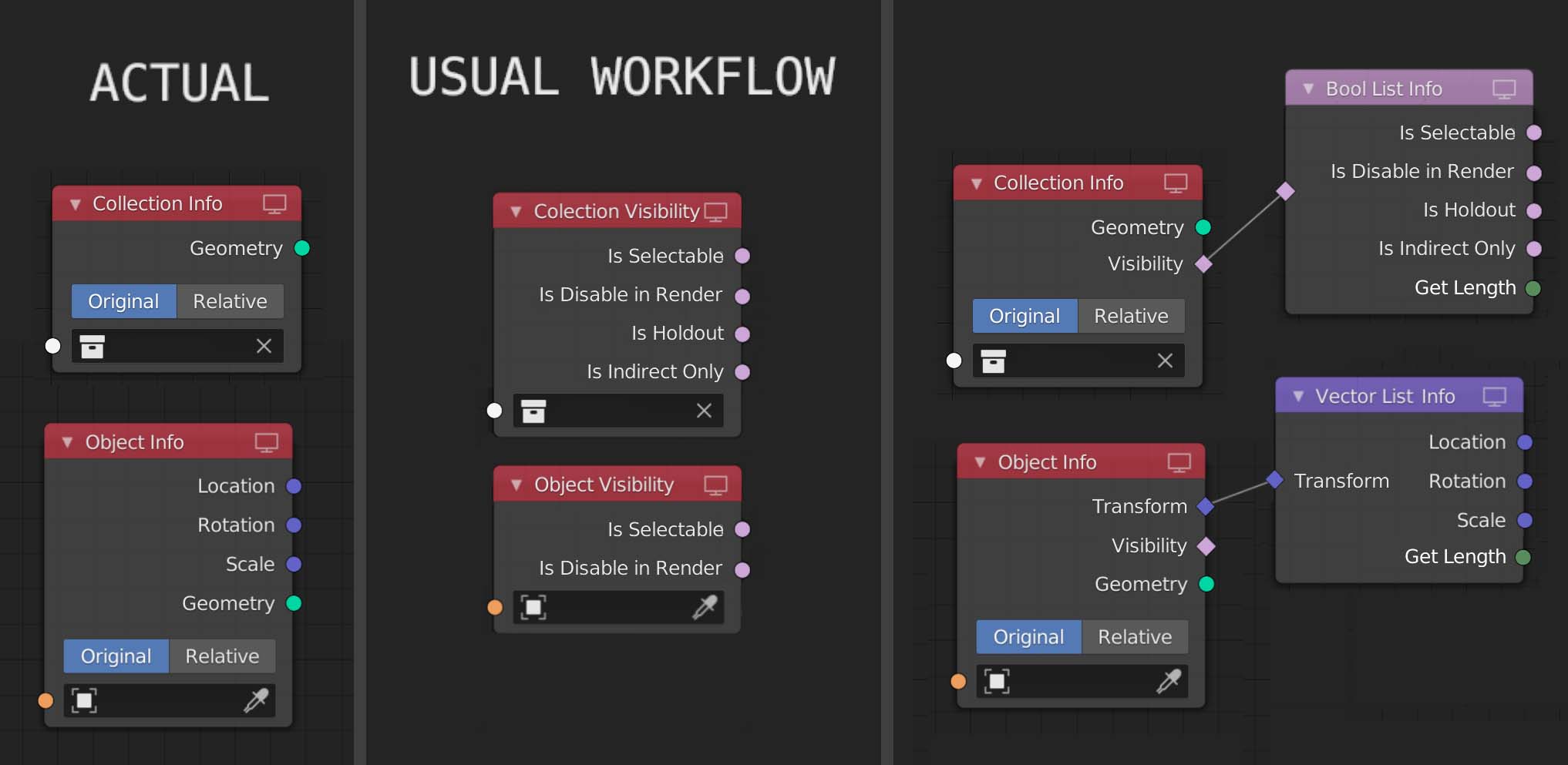Click monitor icon on Object Visibility header
The height and width of the screenshot is (765, 1568).
point(715,485)
